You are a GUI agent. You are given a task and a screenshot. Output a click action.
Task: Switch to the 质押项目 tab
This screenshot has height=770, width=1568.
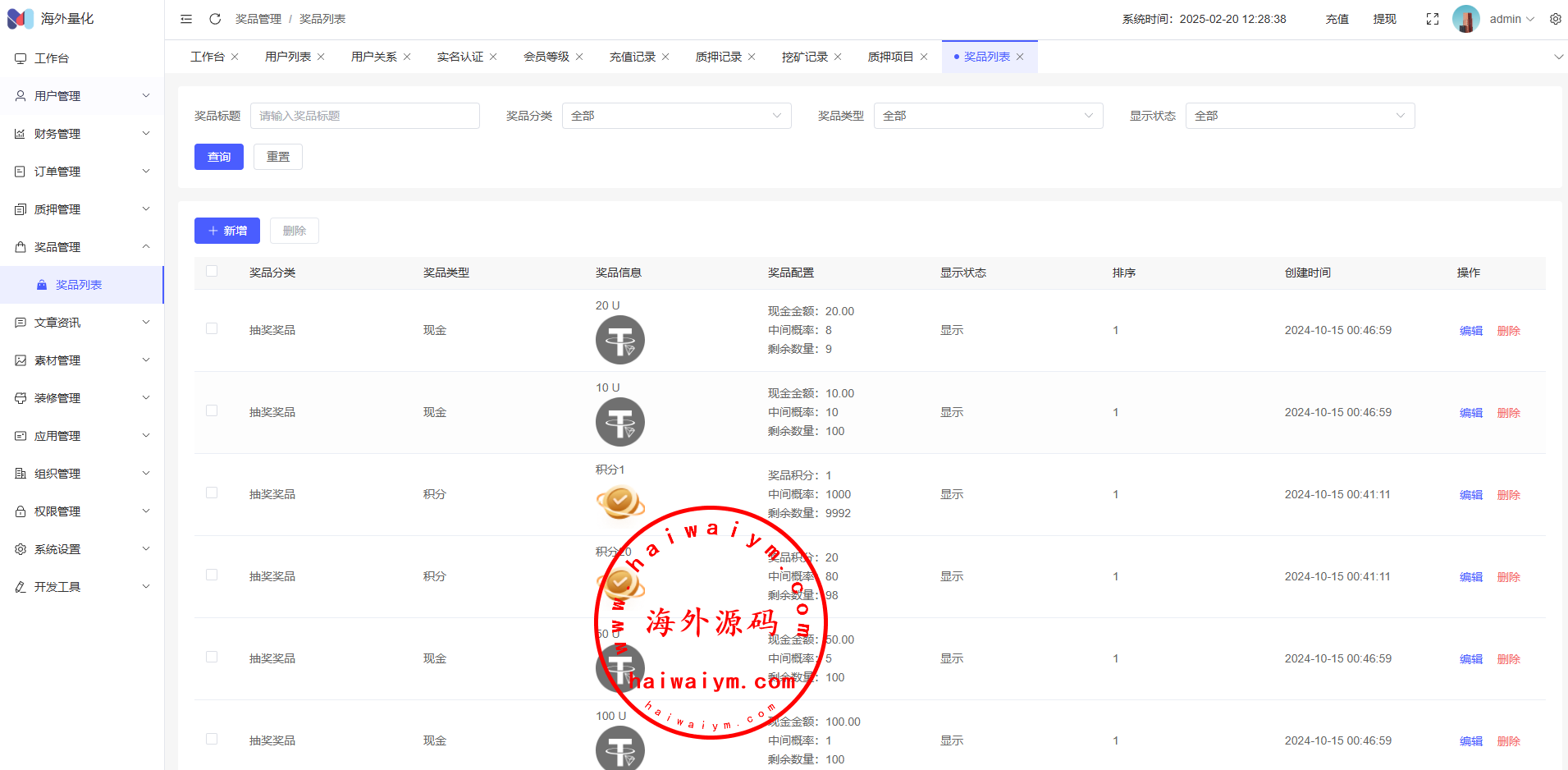pyautogui.click(x=890, y=57)
